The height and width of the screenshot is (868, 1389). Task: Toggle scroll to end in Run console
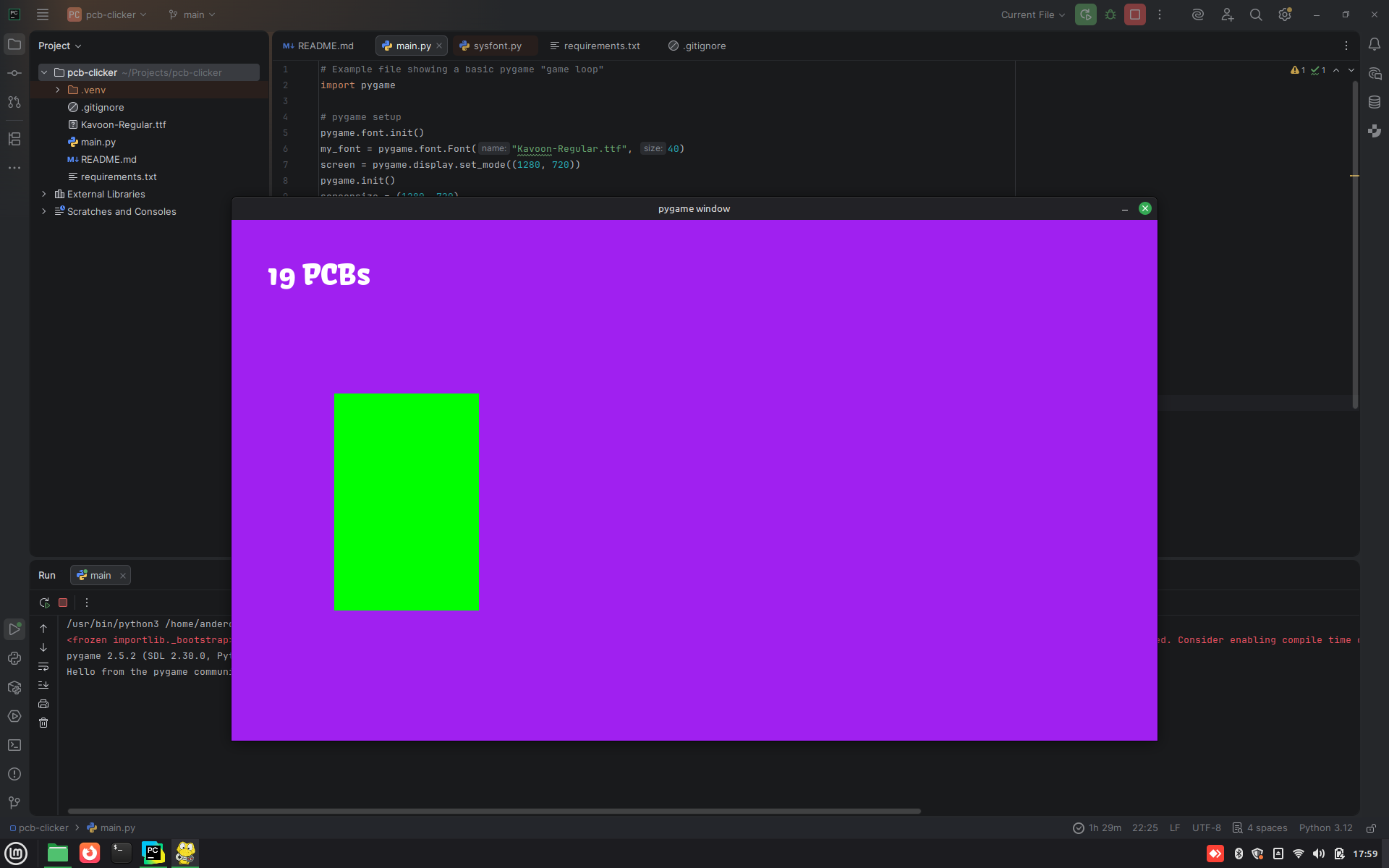(x=43, y=685)
